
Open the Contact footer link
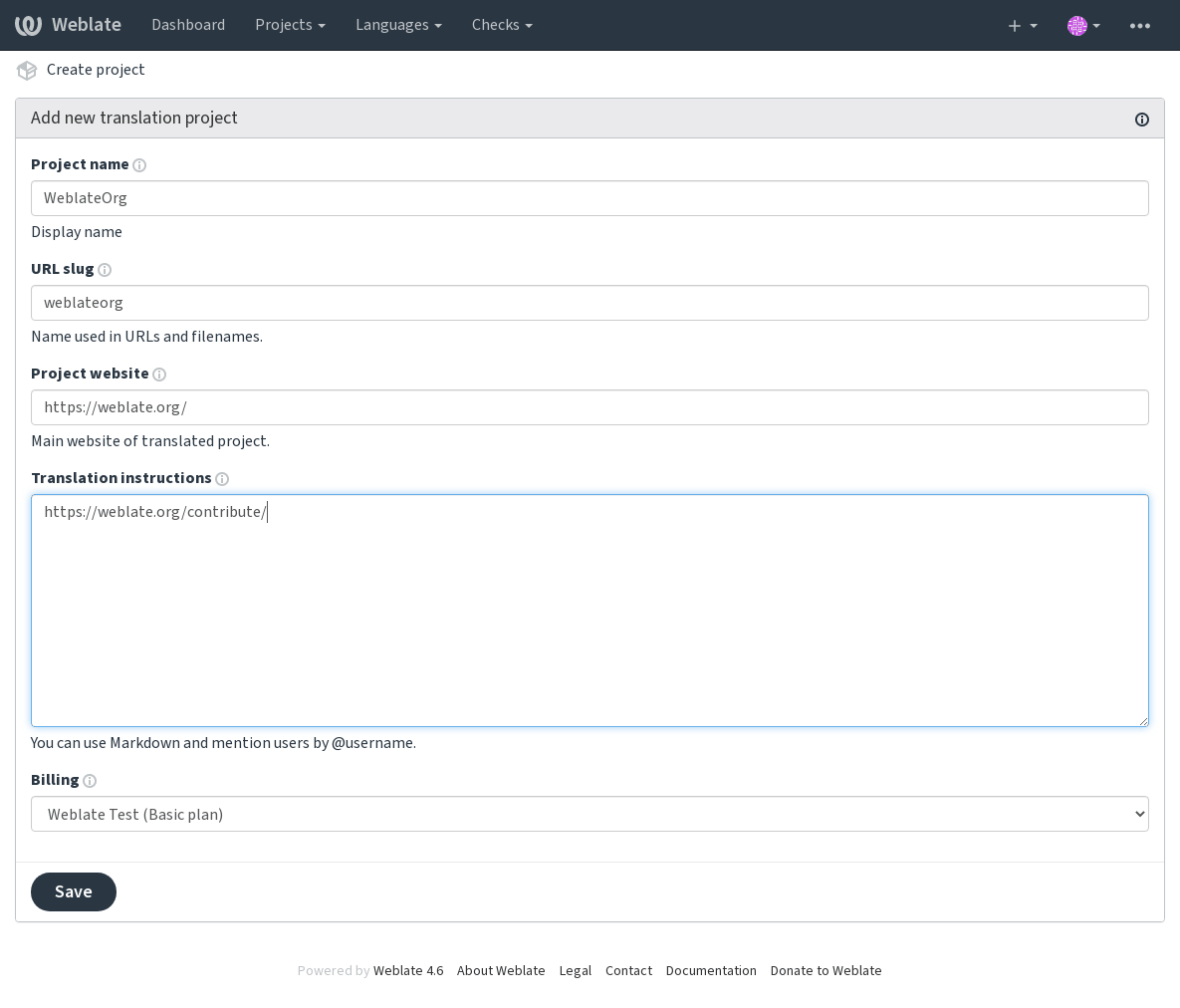click(x=628, y=971)
